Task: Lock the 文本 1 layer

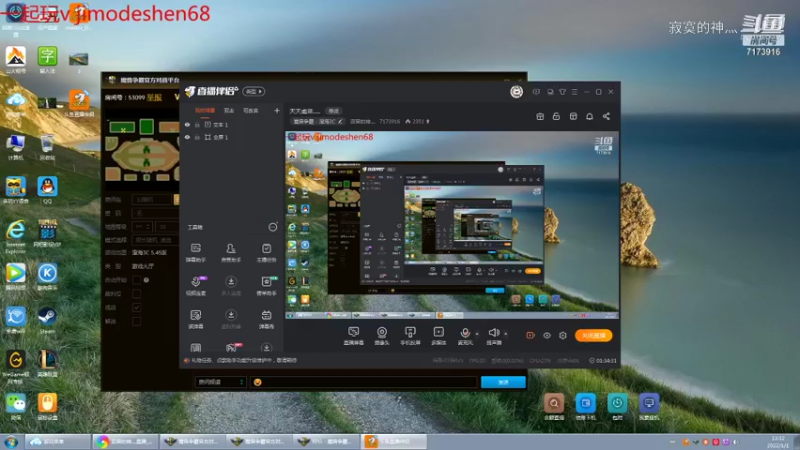Action: (197, 124)
